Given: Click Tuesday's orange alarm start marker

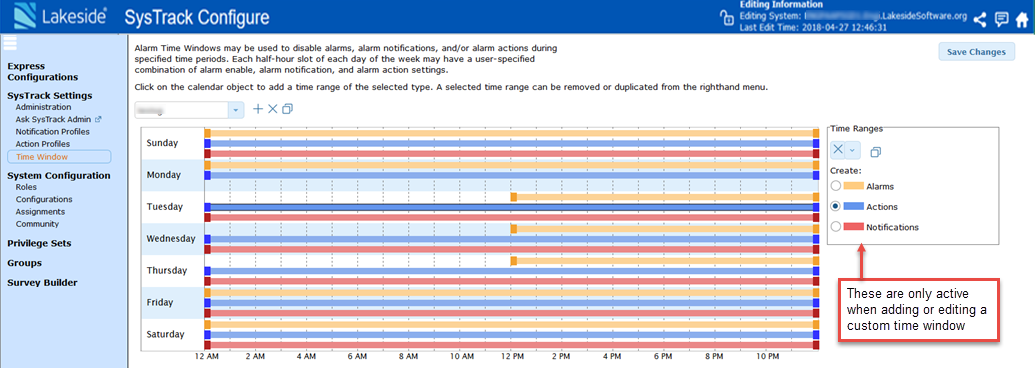Looking at the screenshot, I should [514, 197].
